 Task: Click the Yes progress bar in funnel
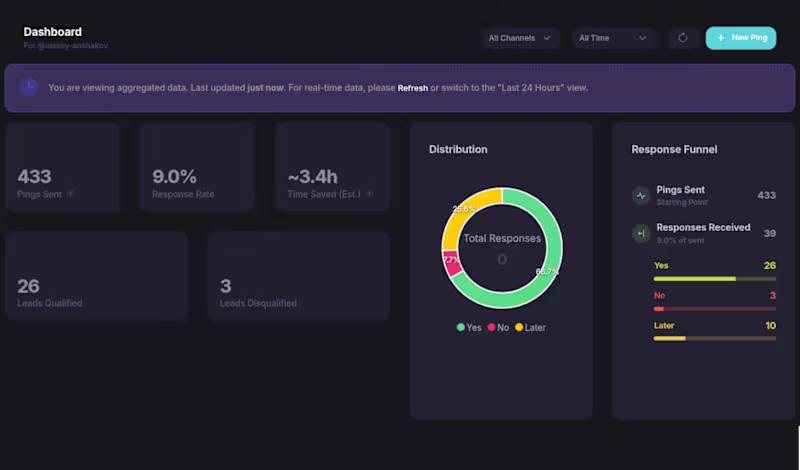pos(714,279)
